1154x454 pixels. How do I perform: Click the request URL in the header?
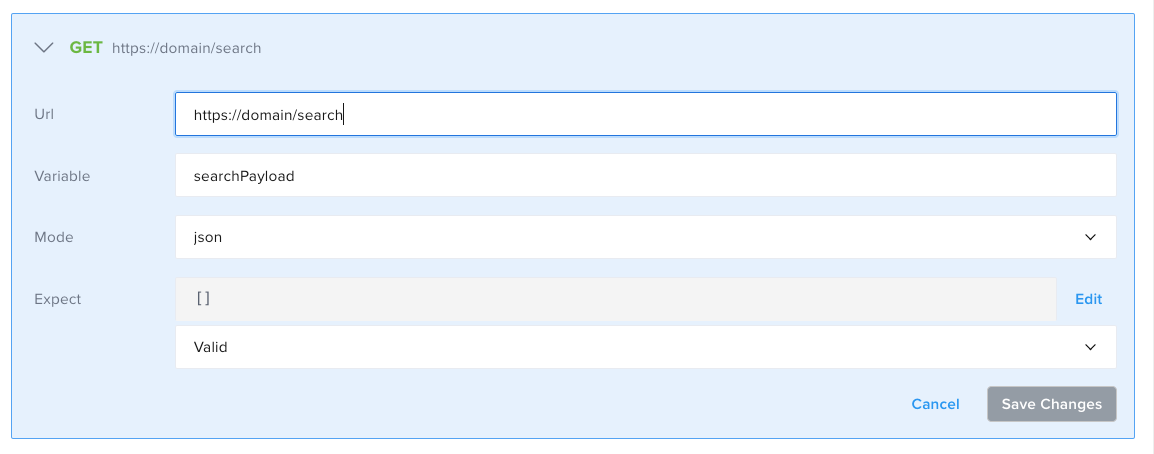coord(186,48)
